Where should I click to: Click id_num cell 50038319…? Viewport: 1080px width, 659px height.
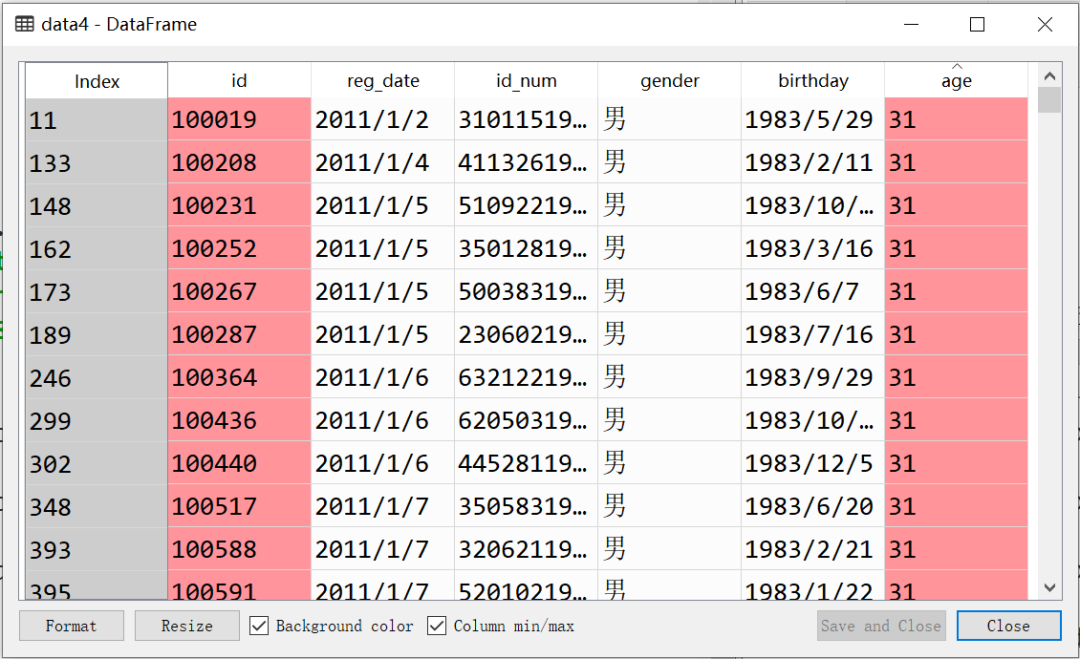(x=526, y=291)
